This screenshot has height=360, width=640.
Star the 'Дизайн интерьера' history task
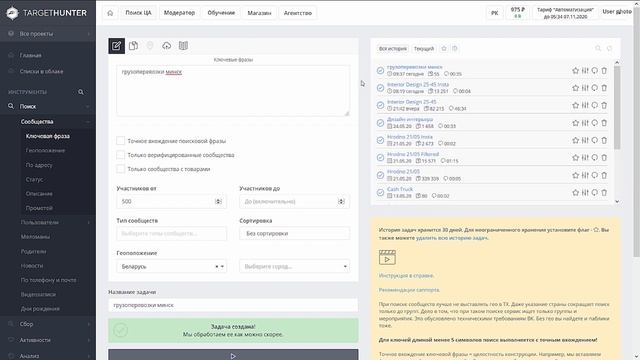point(576,123)
